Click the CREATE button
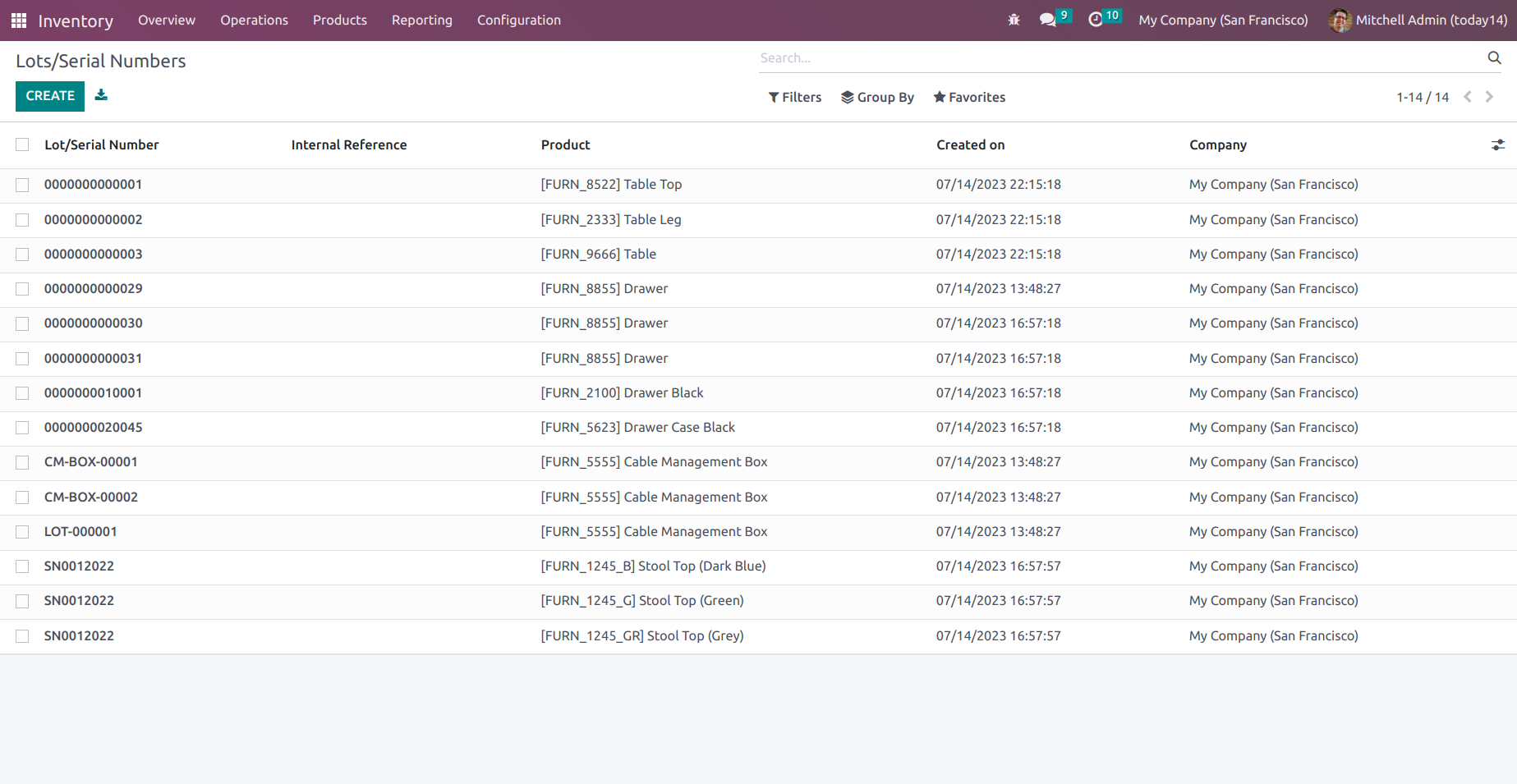This screenshot has height=784, width=1517. tap(49, 96)
